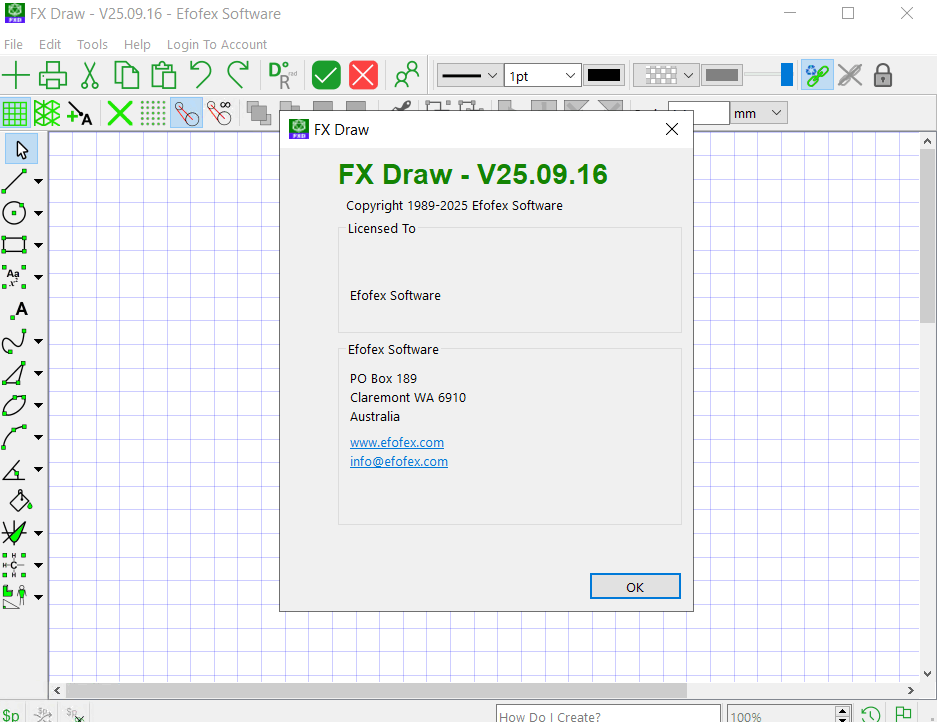The height and width of the screenshot is (722, 937).
Task: Select the green graph function tool
Action: (14, 533)
